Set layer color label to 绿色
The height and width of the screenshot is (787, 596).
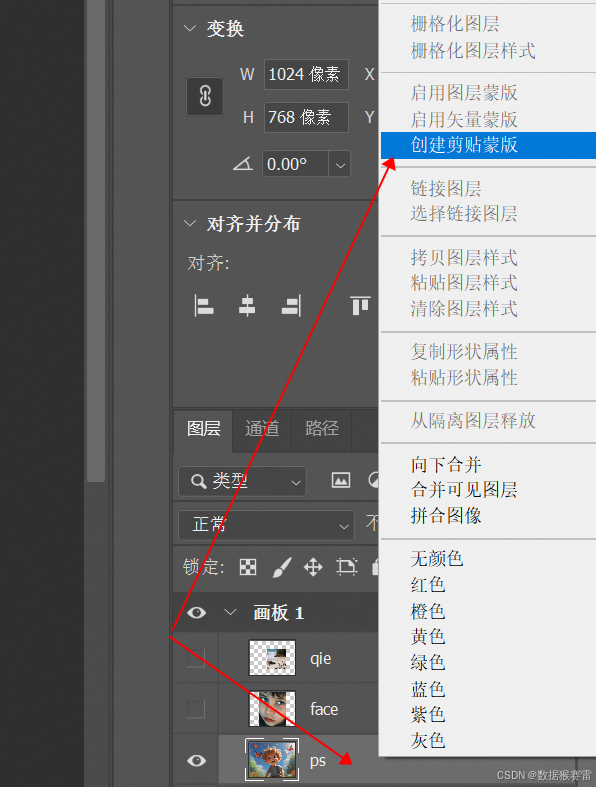(x=428, y=663)
